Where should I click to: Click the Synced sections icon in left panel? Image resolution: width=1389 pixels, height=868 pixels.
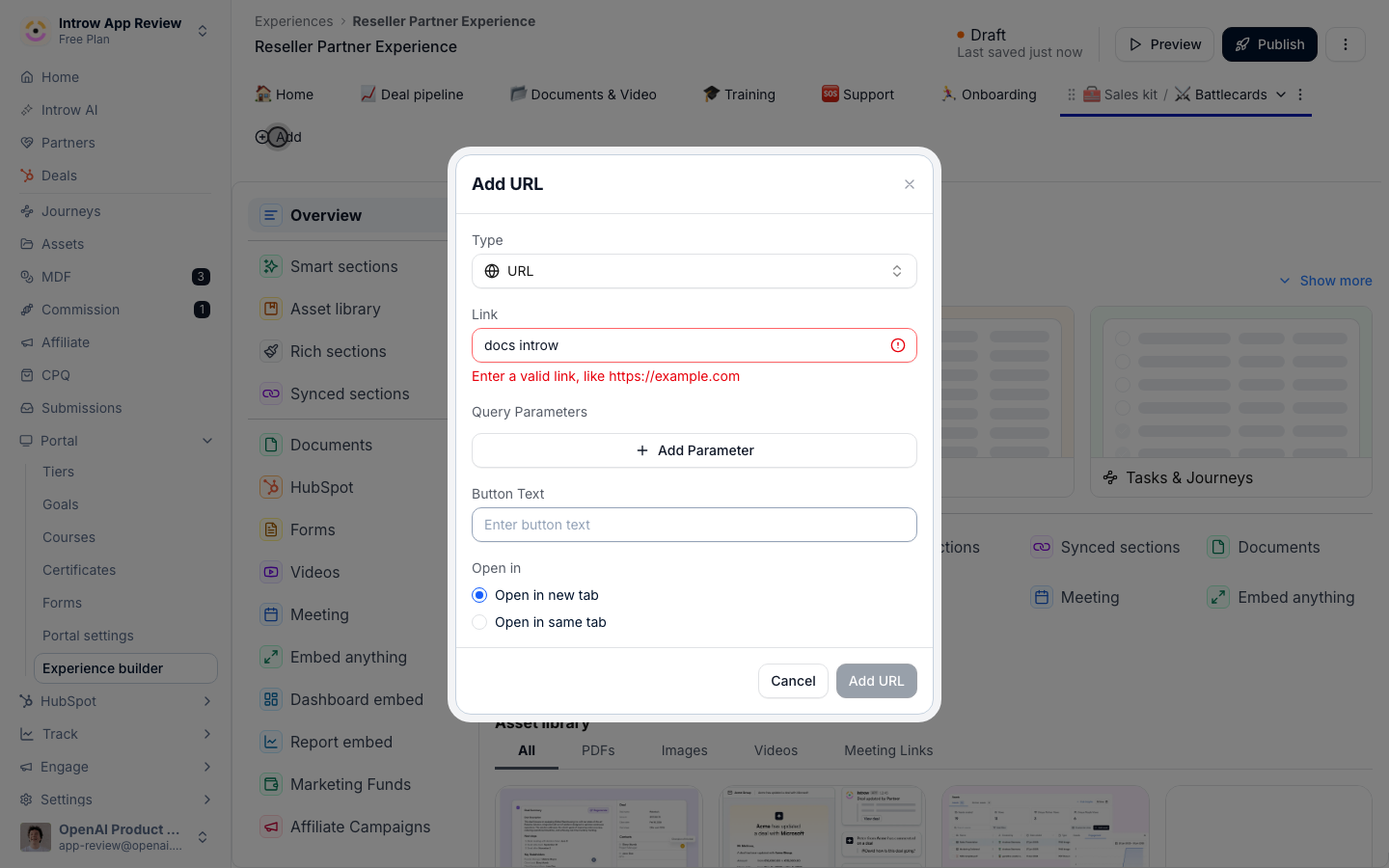pos(271,393)
